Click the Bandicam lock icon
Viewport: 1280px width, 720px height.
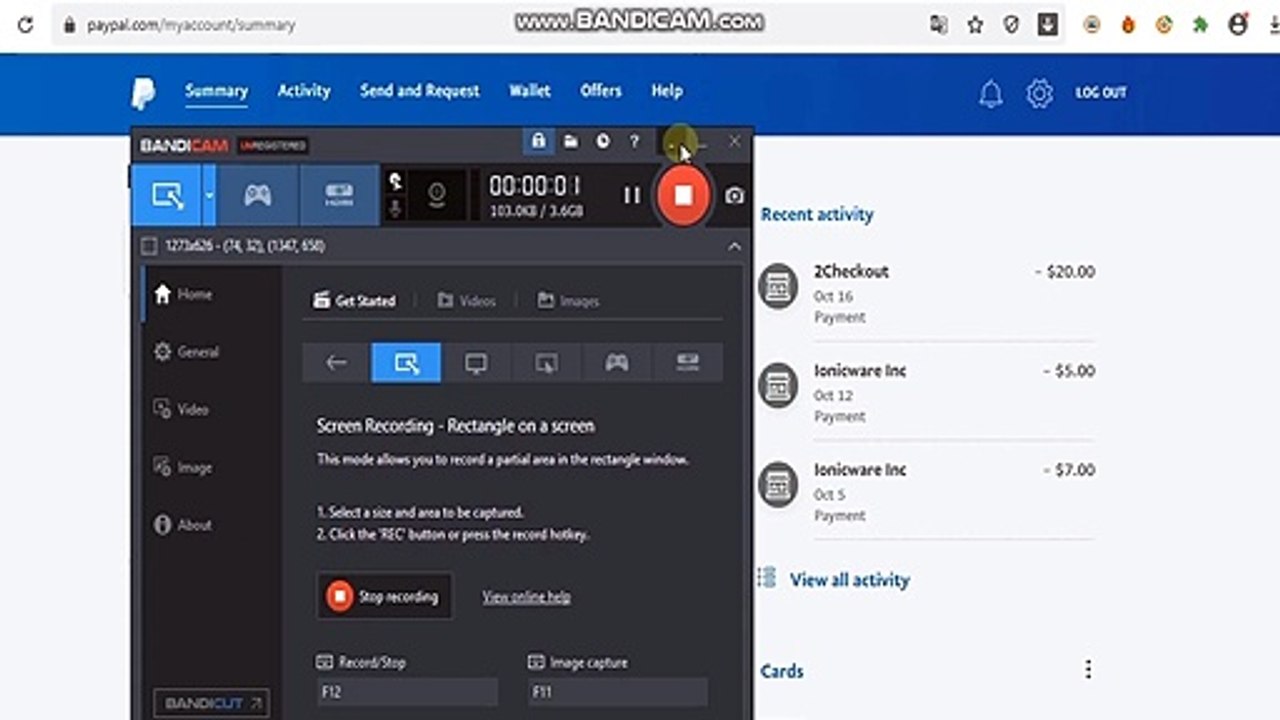click(538, 141)
